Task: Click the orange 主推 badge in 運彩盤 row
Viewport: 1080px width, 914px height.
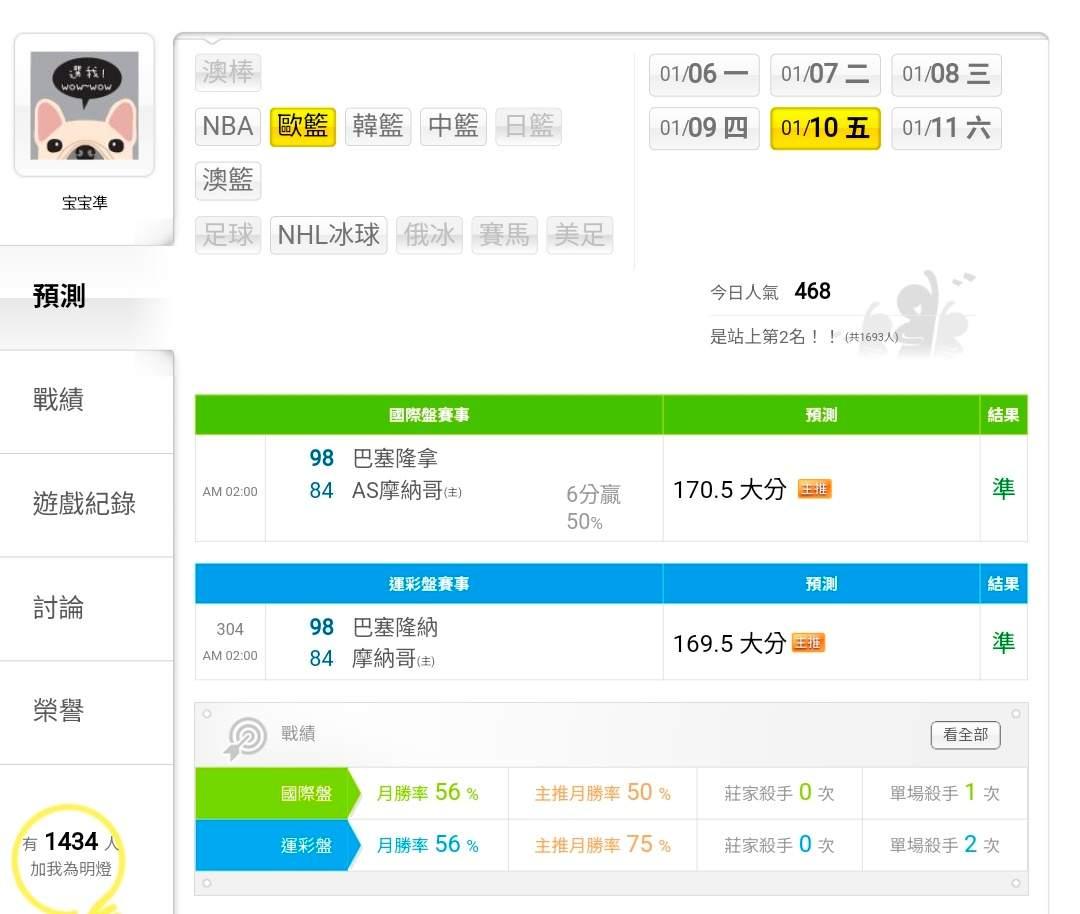Action: [x=809, y=643]
